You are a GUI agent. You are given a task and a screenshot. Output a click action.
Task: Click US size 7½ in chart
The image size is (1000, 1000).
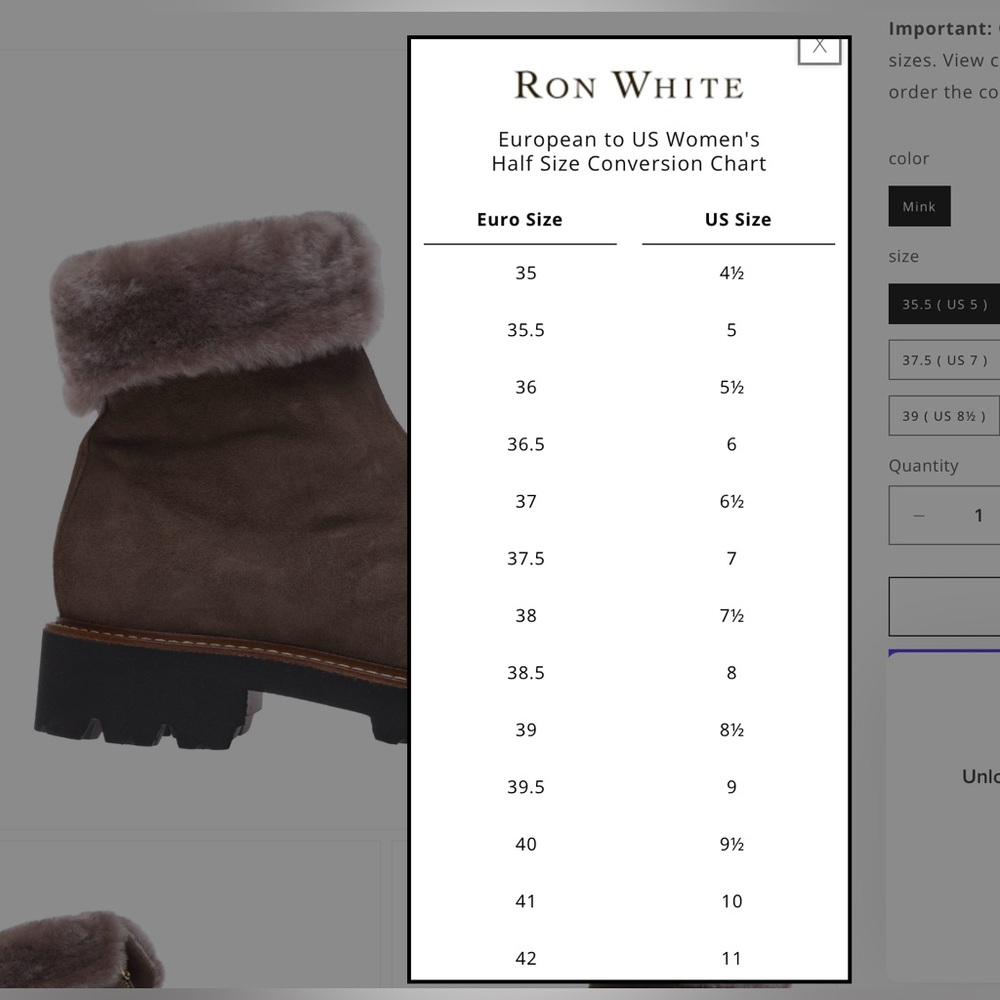[x=732, y=615]
